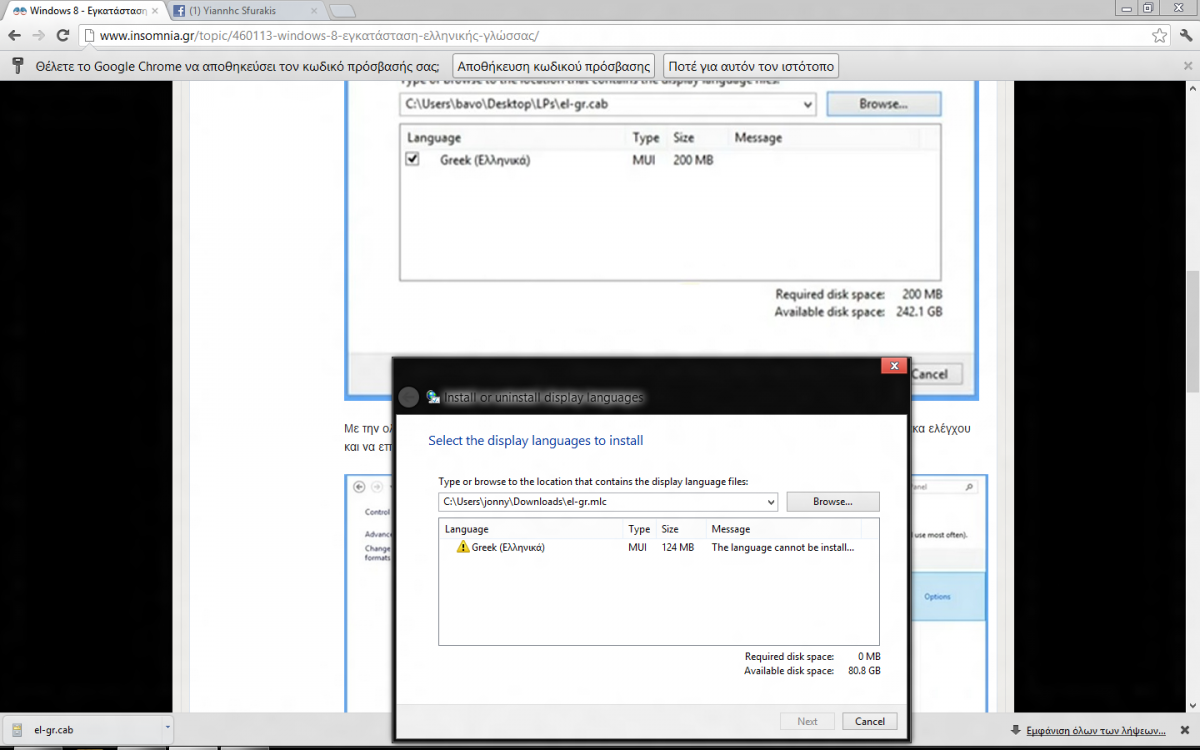Open the el-gr.cab download options arrow

coord(166,729)
